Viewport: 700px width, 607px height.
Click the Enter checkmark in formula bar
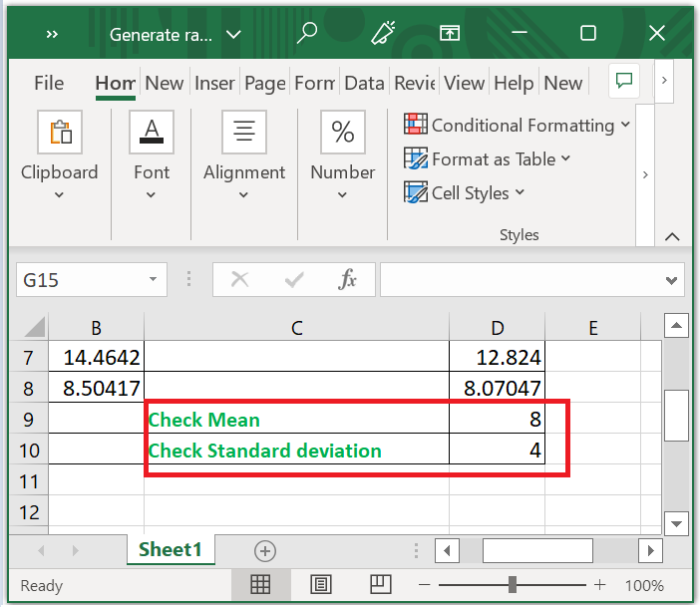pyautogui.click(x=294, y=280)
